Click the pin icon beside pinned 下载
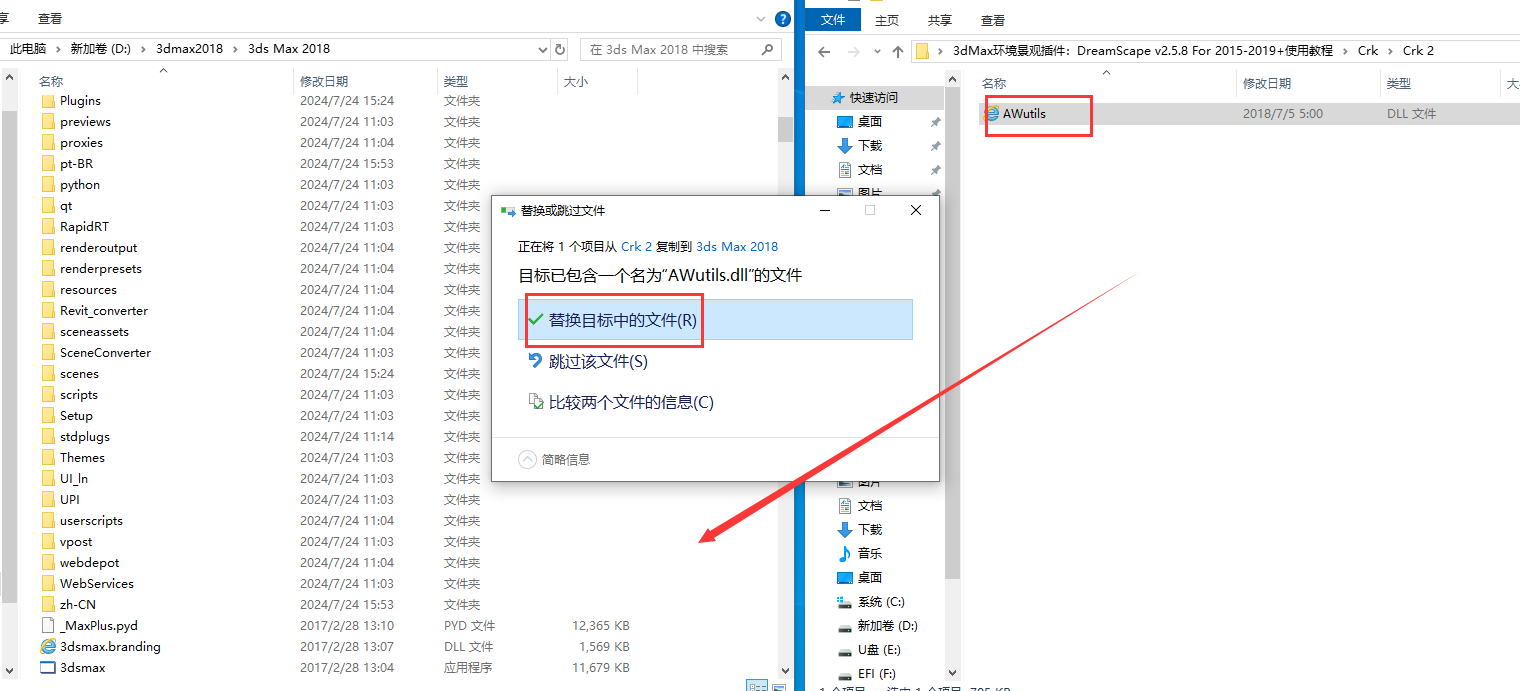1520x691 pixels. point(935,146)
